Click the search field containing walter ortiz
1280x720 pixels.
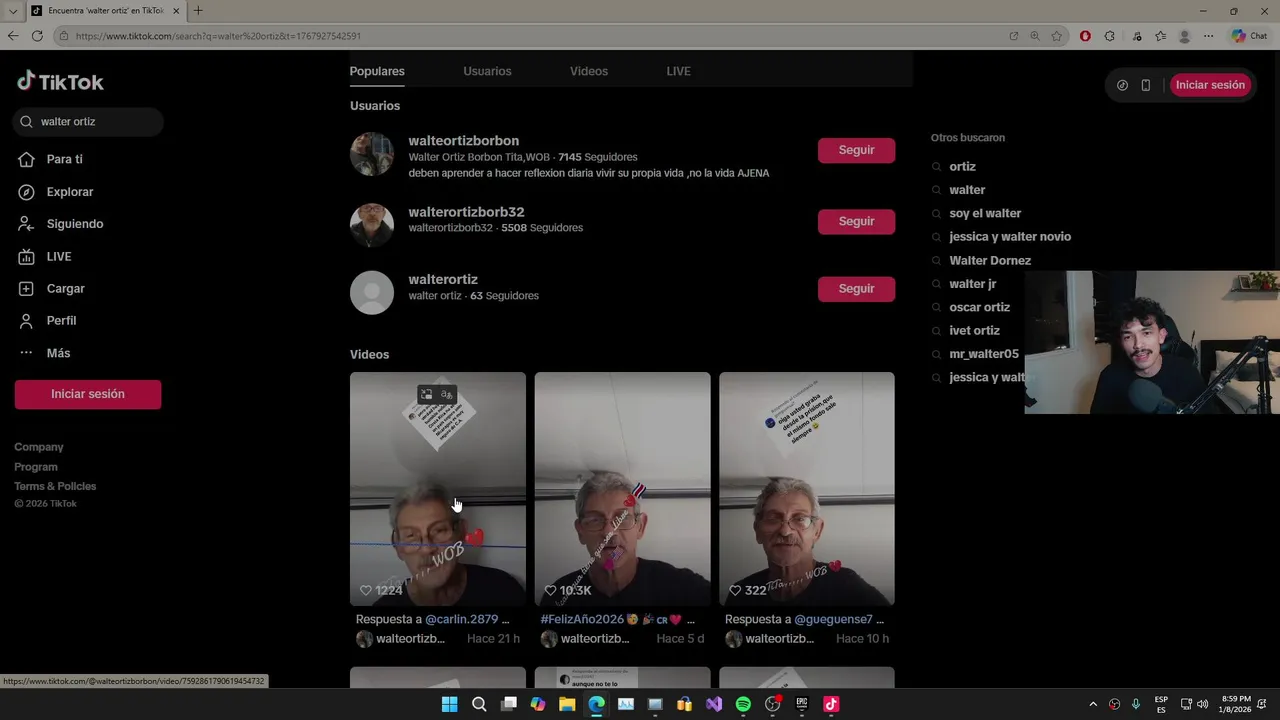pyautogui.click(x=88, y=122)
